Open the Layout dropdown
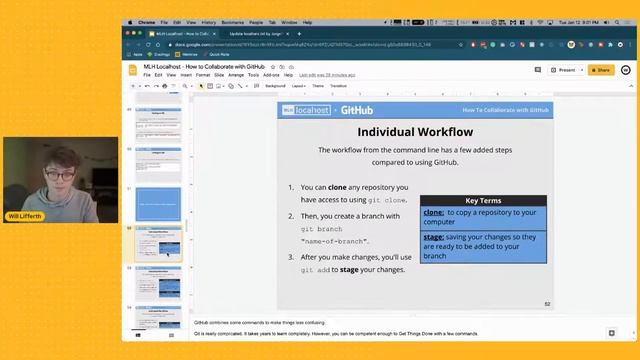640x360 pixels. tap(298, 86)
